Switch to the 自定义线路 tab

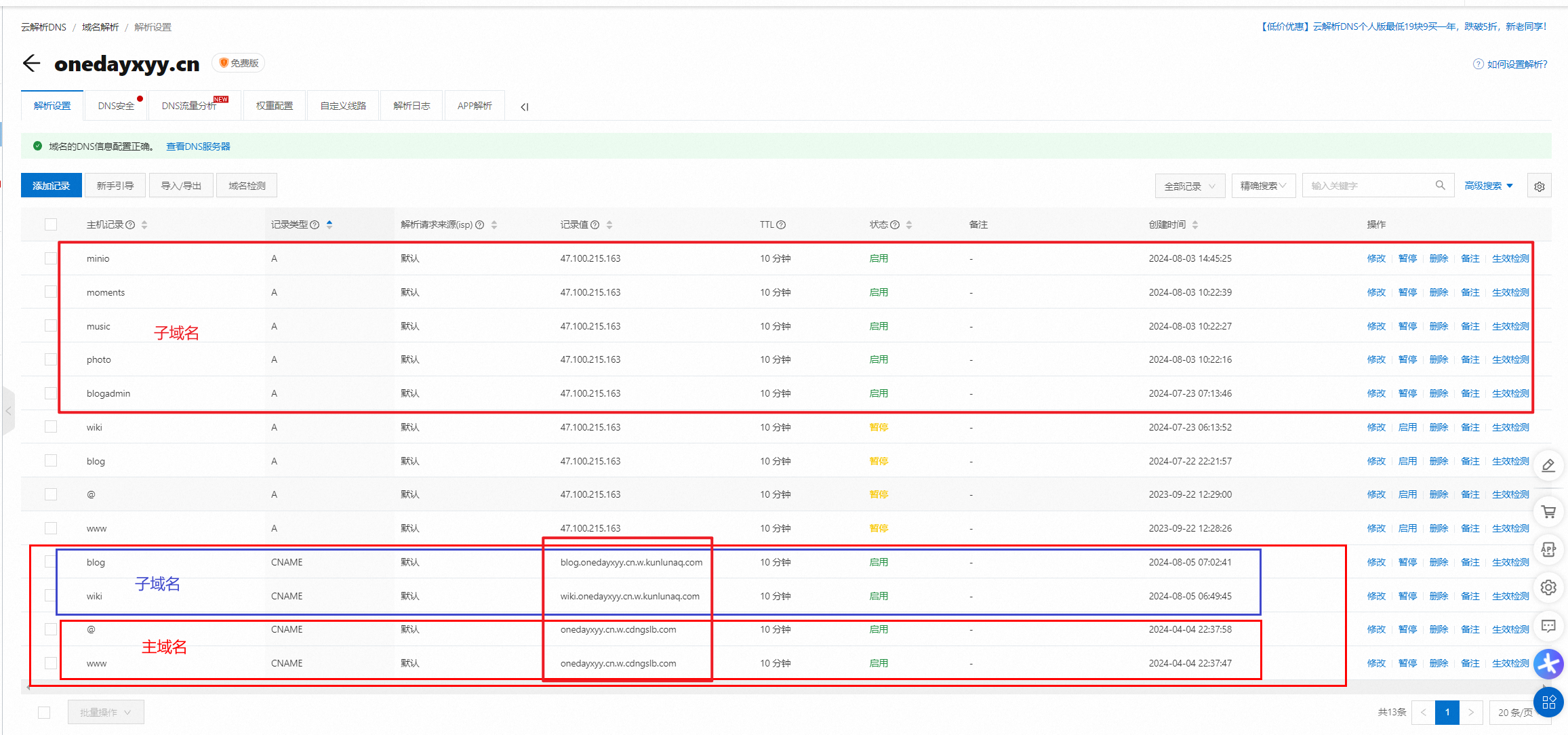click(x=343, y=106)
